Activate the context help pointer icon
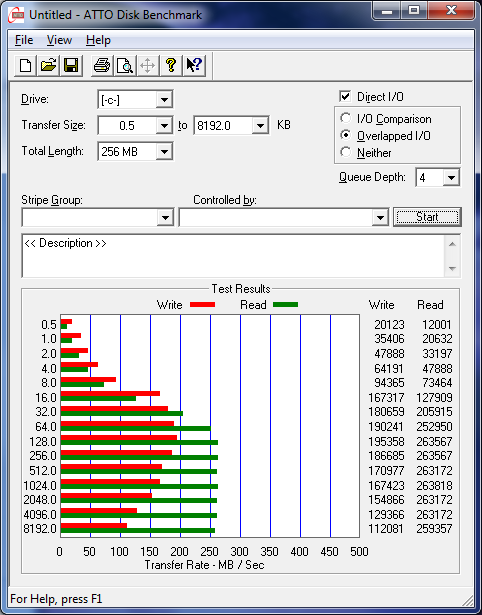The image size is (482, 615). pos(194,66)
